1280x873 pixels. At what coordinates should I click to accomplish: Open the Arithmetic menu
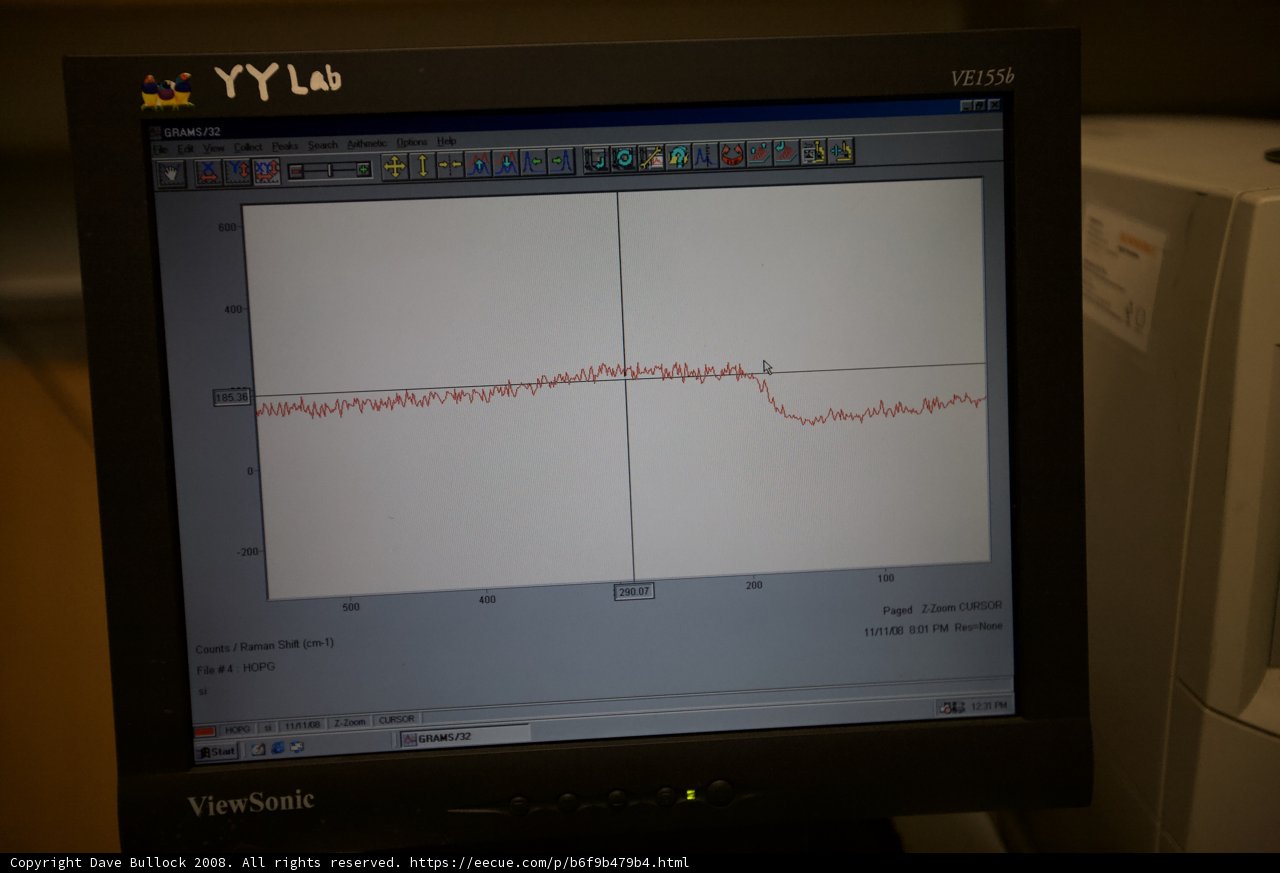(x=367, y=144)
